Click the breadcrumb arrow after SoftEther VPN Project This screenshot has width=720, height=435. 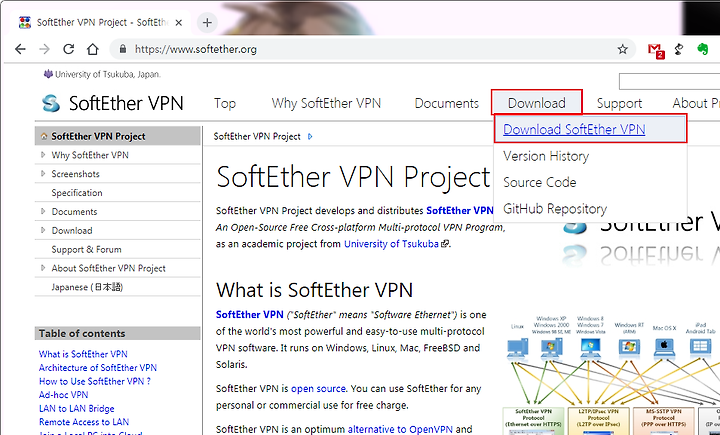(310, 136)
